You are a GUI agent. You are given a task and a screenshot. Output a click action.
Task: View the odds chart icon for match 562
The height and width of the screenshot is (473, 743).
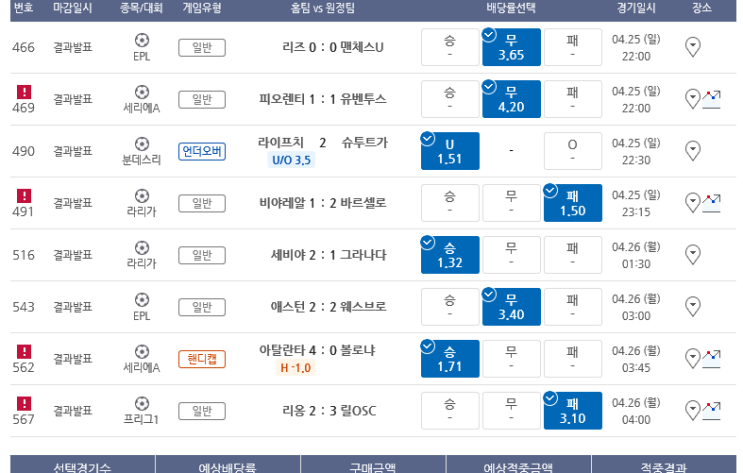pyautogui.click(x=711, y=359)
